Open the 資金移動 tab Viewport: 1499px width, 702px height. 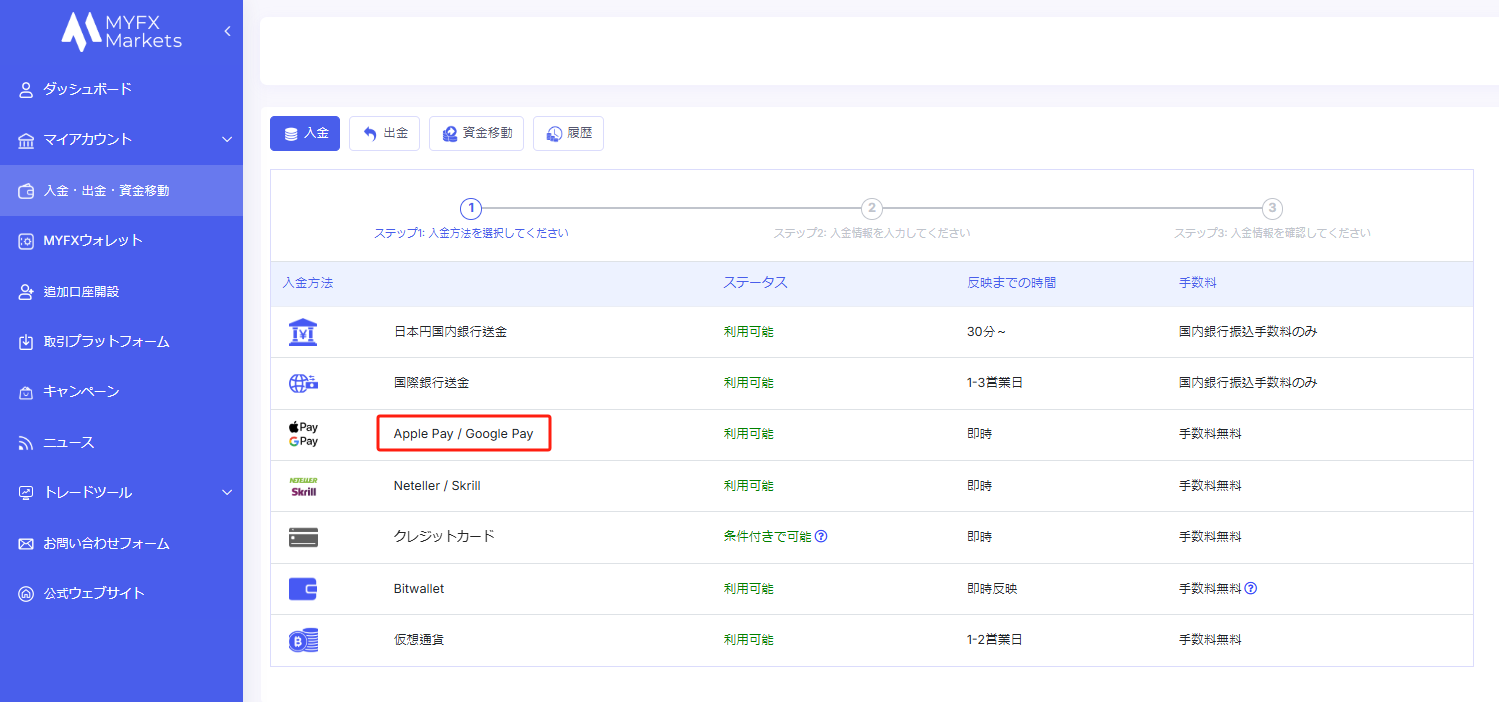pos(476,133)
